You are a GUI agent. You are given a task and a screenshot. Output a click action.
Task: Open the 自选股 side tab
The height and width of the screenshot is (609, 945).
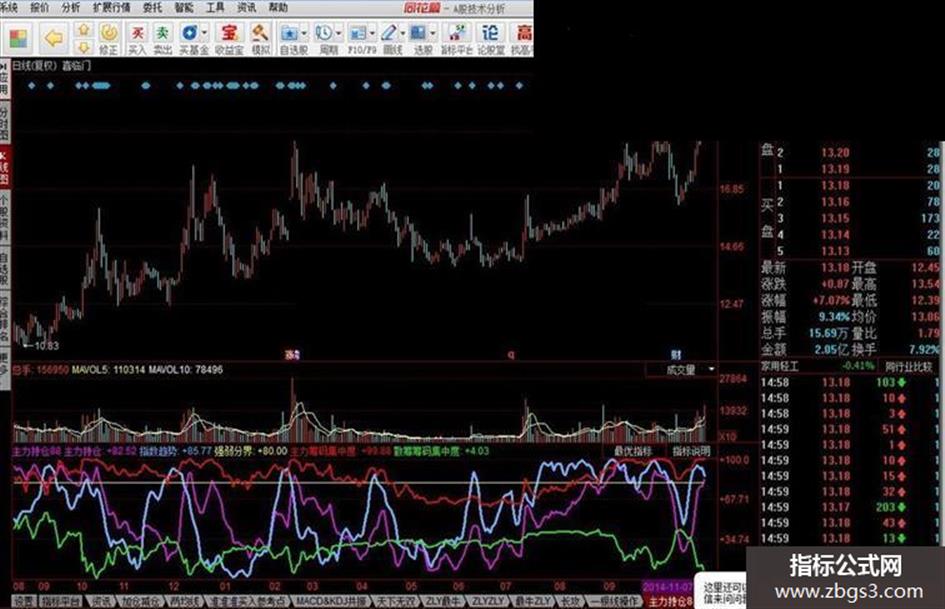click(5, 268)
